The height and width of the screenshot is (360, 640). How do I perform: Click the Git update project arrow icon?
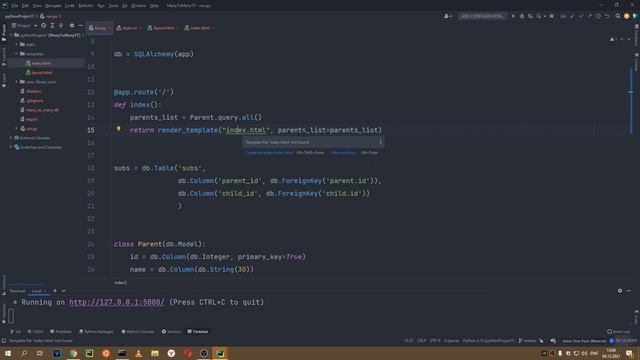572,16
